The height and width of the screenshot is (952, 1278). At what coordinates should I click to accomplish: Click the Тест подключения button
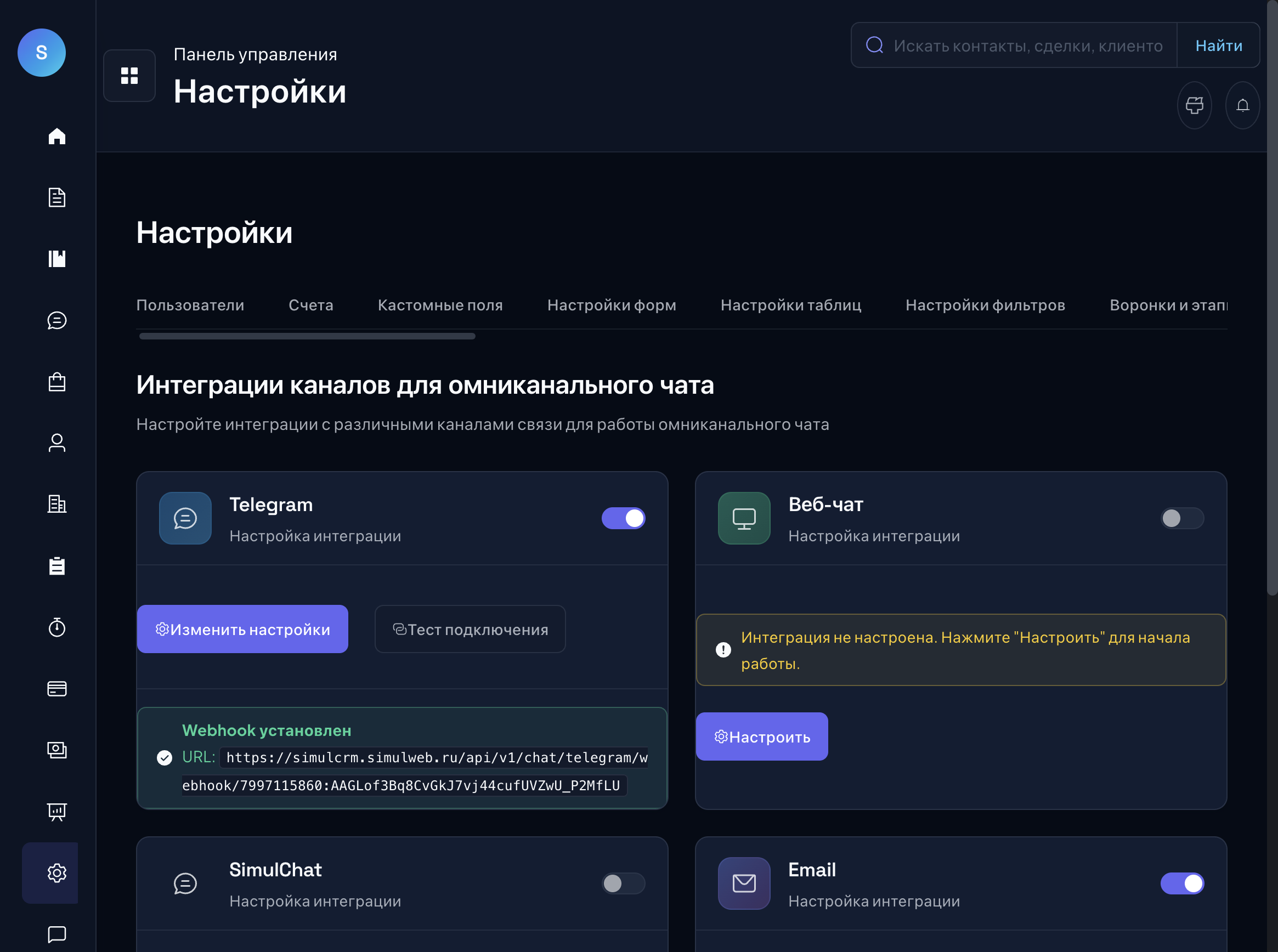(x=470, y=630)
